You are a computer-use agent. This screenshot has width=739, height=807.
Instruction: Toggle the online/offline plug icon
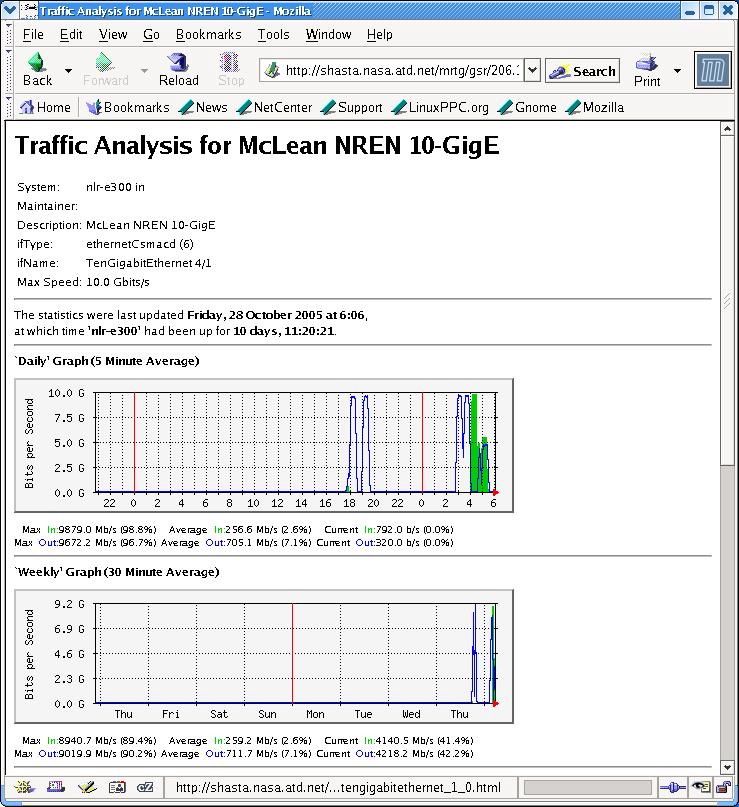[673, 788]
